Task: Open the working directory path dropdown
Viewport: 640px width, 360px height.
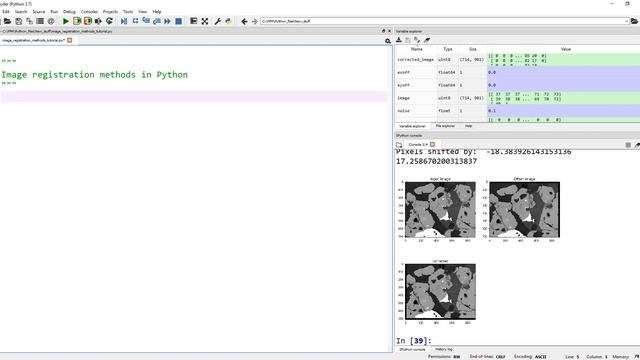Action: click(626, 21)
